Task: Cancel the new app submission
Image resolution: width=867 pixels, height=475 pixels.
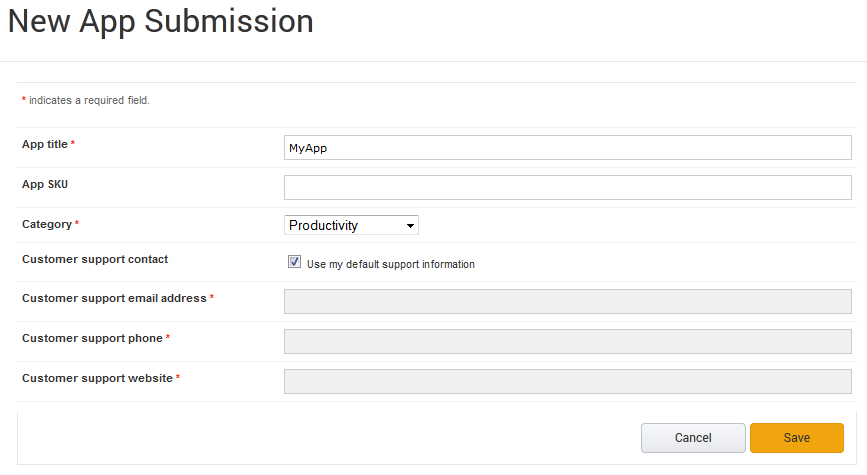Action: (693, 438)
